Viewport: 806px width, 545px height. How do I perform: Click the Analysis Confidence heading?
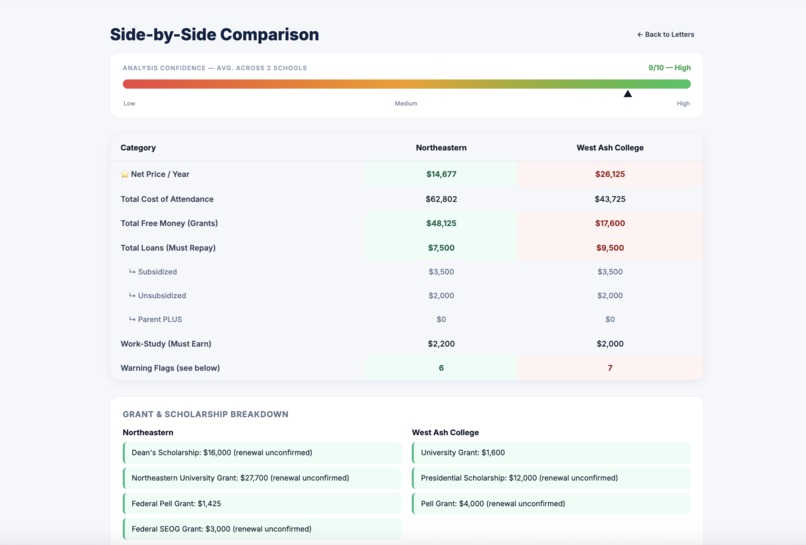tap(214, 68)
